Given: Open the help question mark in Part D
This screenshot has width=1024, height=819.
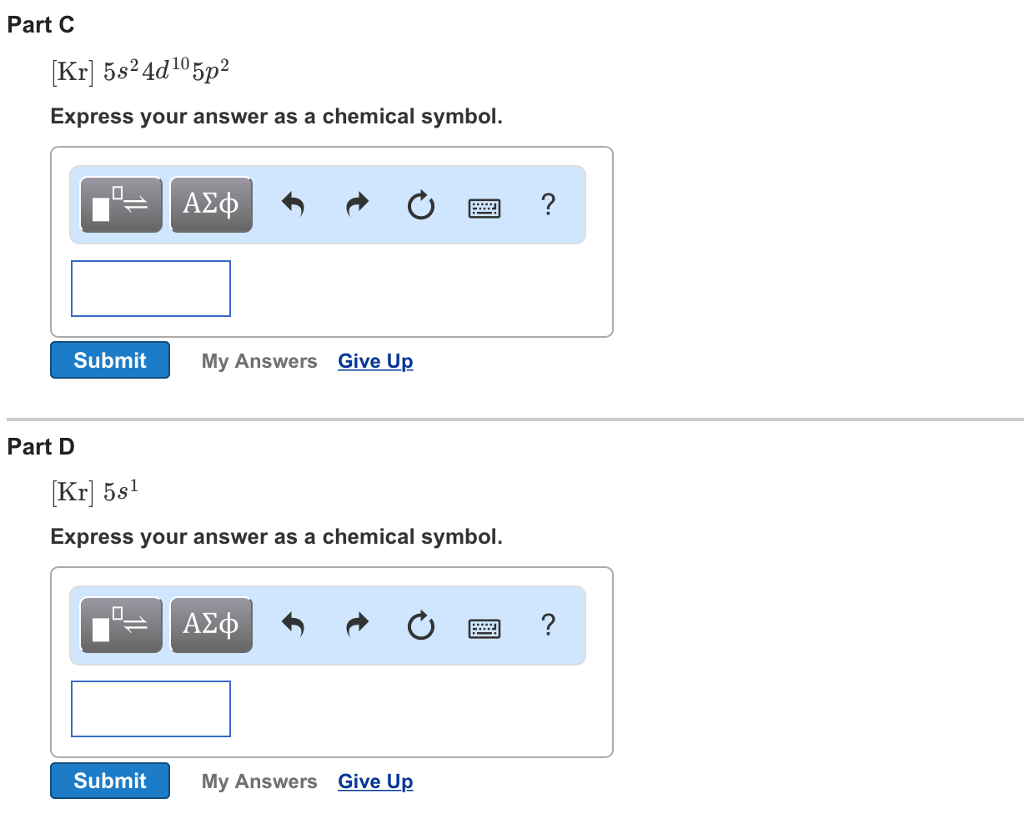Looking at the screenshot, I should pos(546,625).
